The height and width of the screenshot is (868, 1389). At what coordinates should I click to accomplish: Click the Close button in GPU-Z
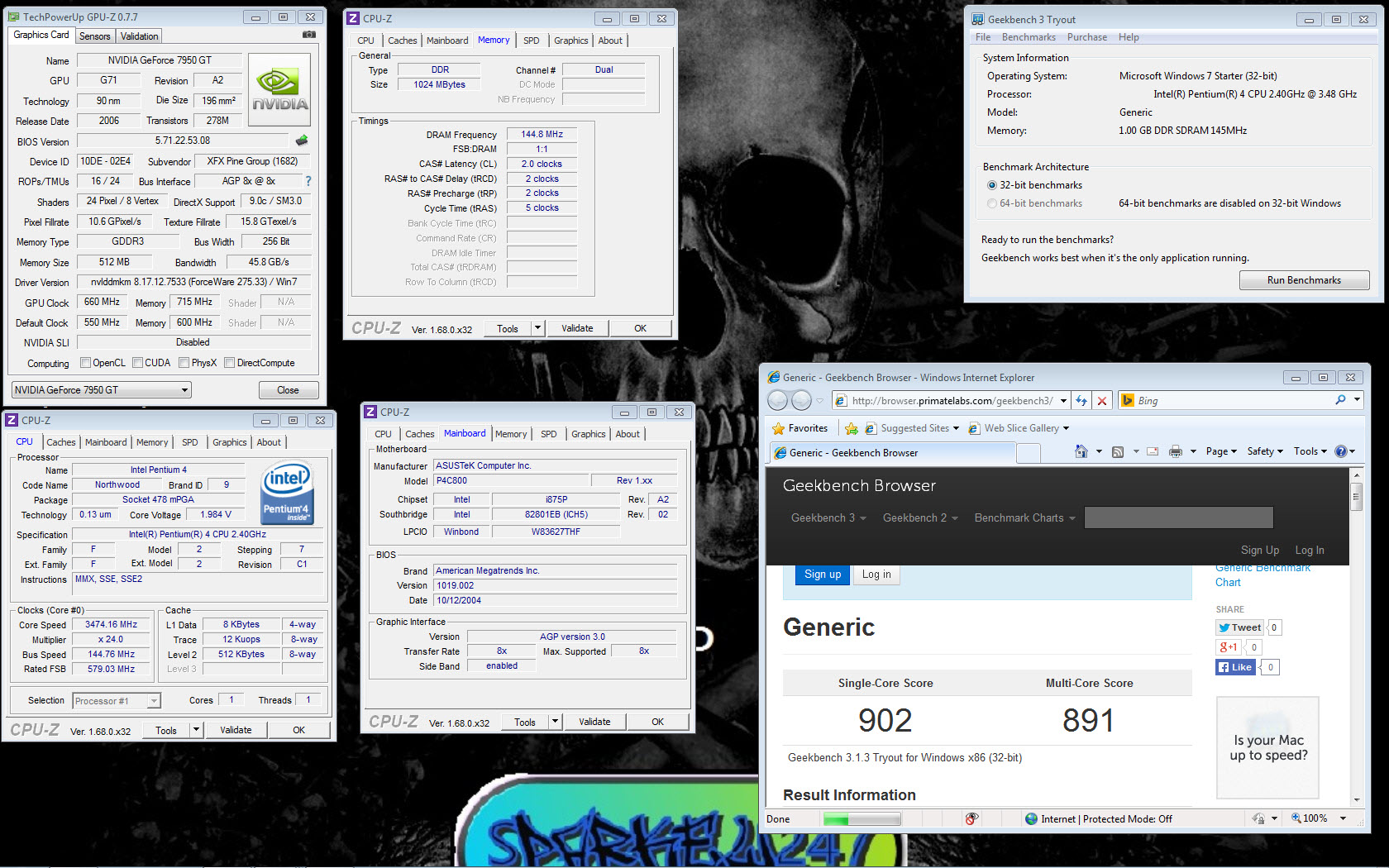click(288, 390)
